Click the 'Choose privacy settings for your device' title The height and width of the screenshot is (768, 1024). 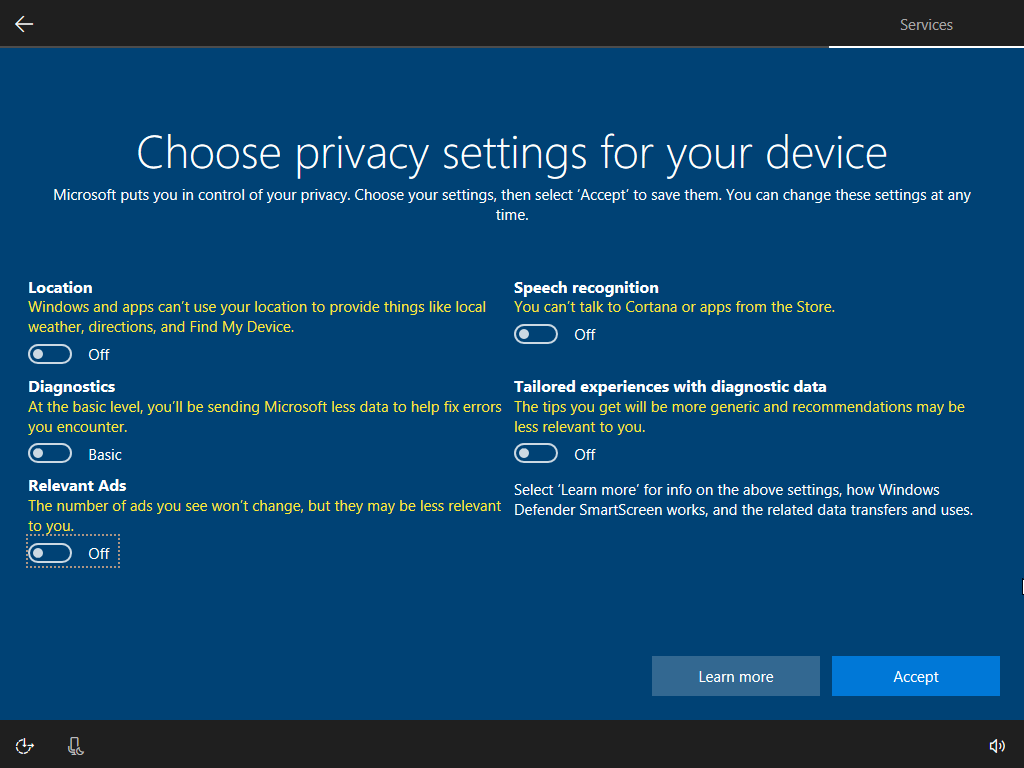tap(512, 153)
